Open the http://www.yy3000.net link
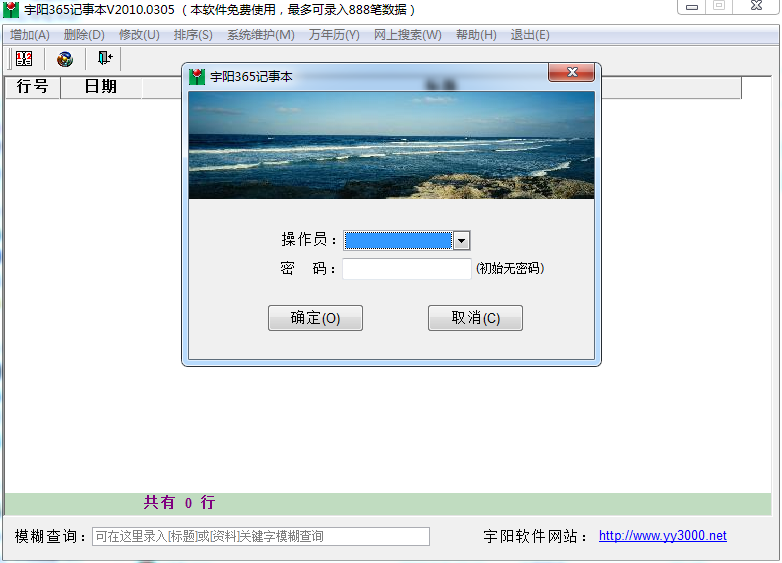 (x=662, y=536)
